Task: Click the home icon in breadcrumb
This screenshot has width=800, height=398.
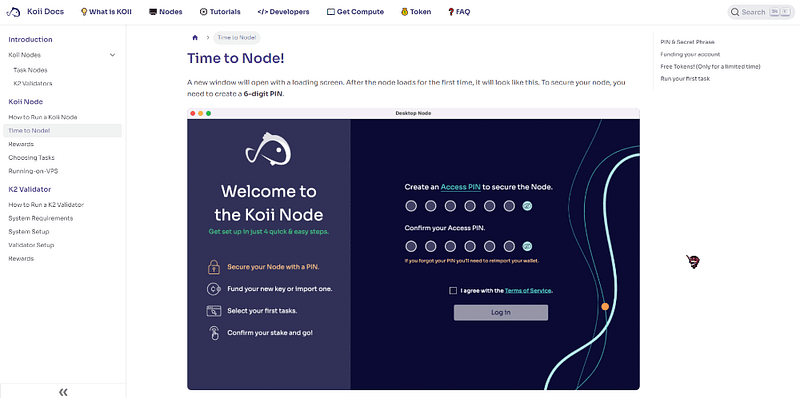Action: coord(195,38)
